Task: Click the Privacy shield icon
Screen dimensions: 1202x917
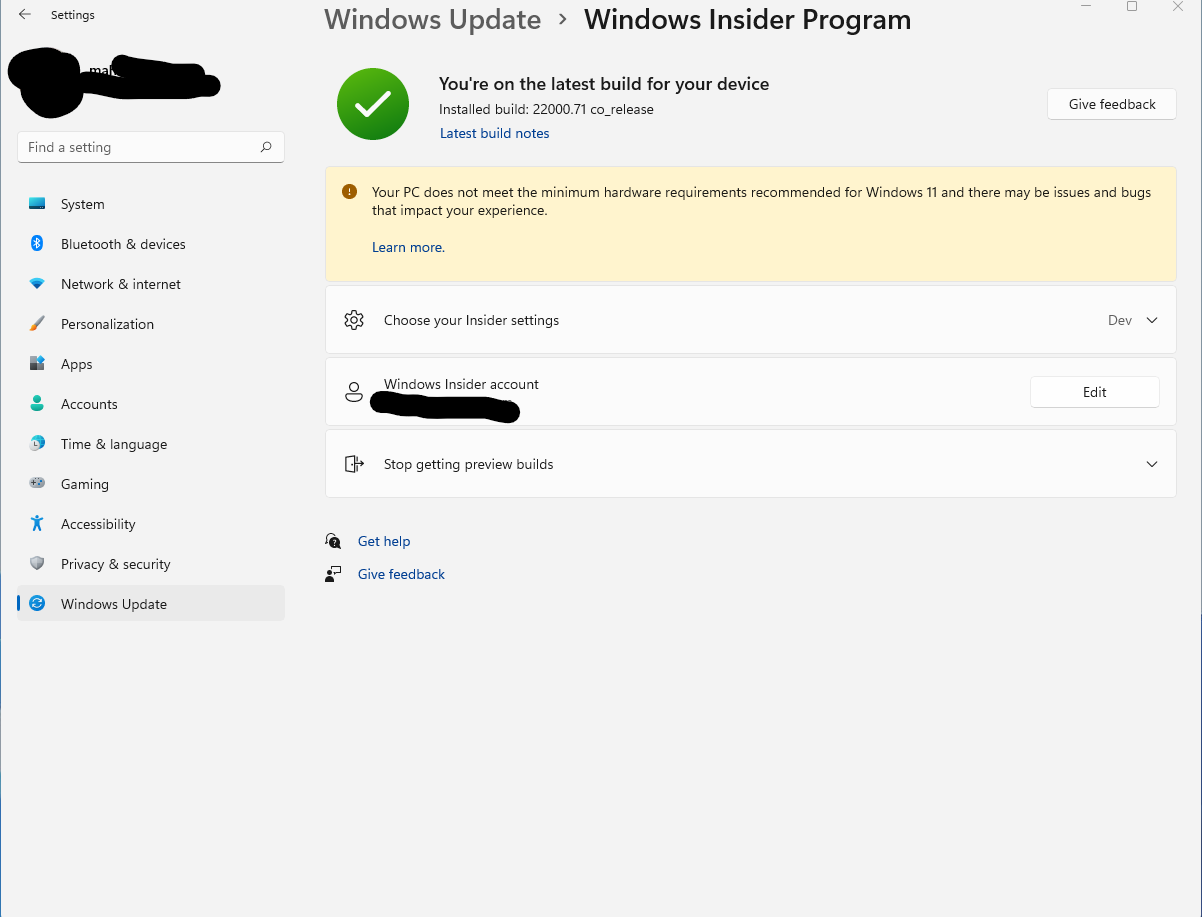Action: click(37, 564)
